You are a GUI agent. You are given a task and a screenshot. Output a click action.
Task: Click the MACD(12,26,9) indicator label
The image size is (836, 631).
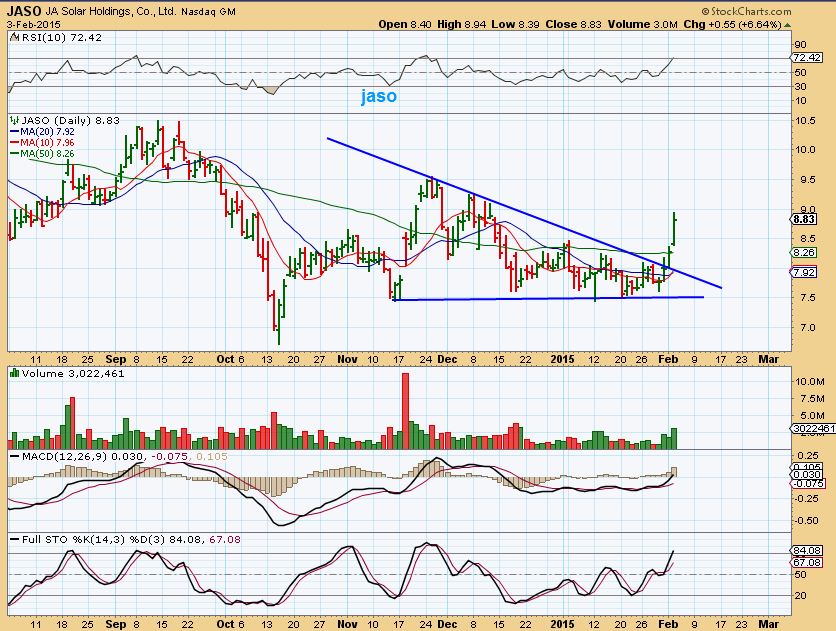pyautogui.click(x=65, y=457)
